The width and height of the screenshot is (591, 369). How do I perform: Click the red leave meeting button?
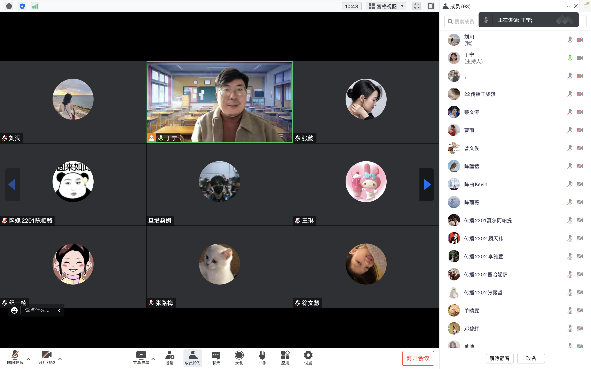(418, 358)
